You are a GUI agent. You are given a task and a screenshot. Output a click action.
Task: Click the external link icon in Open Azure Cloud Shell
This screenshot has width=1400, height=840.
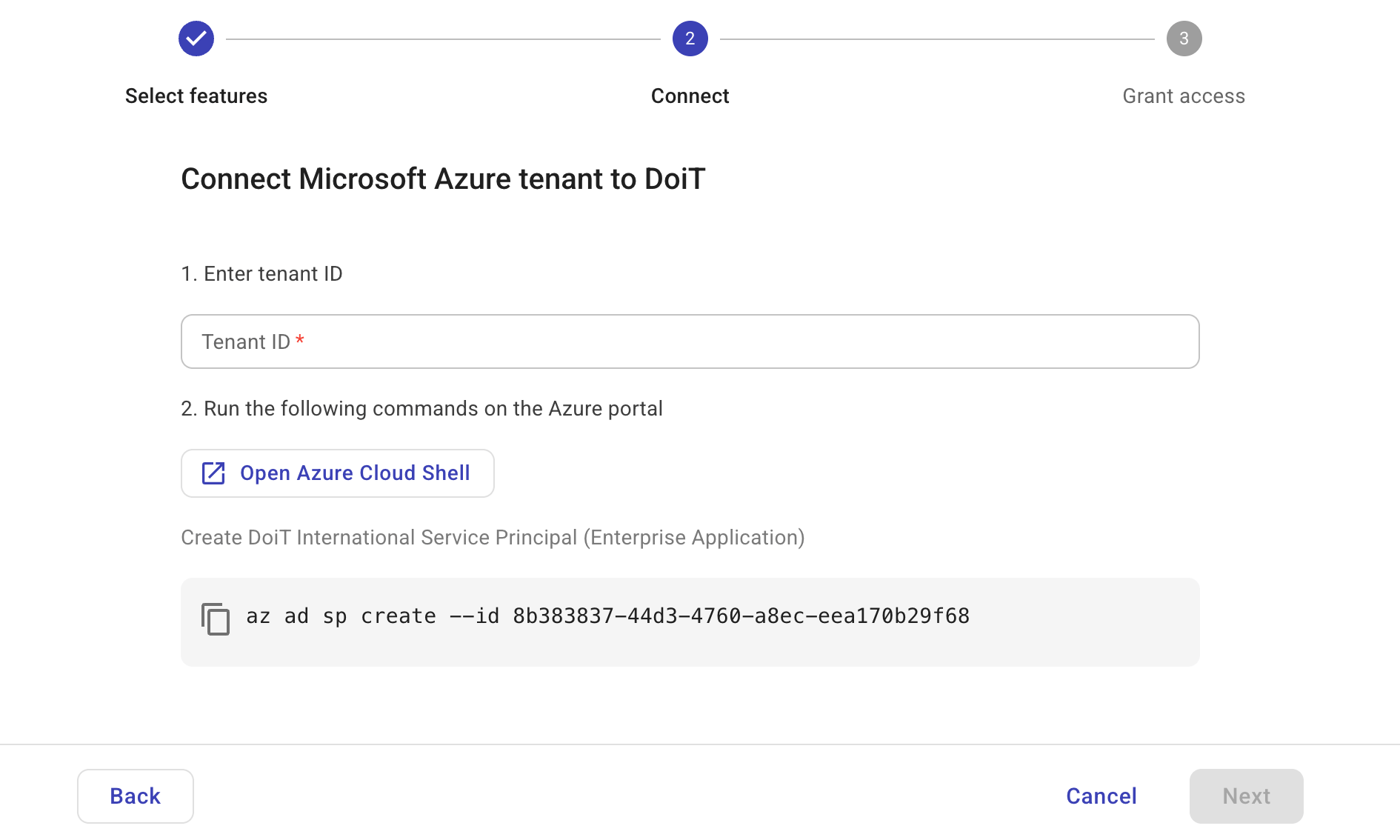click(213, 473)
